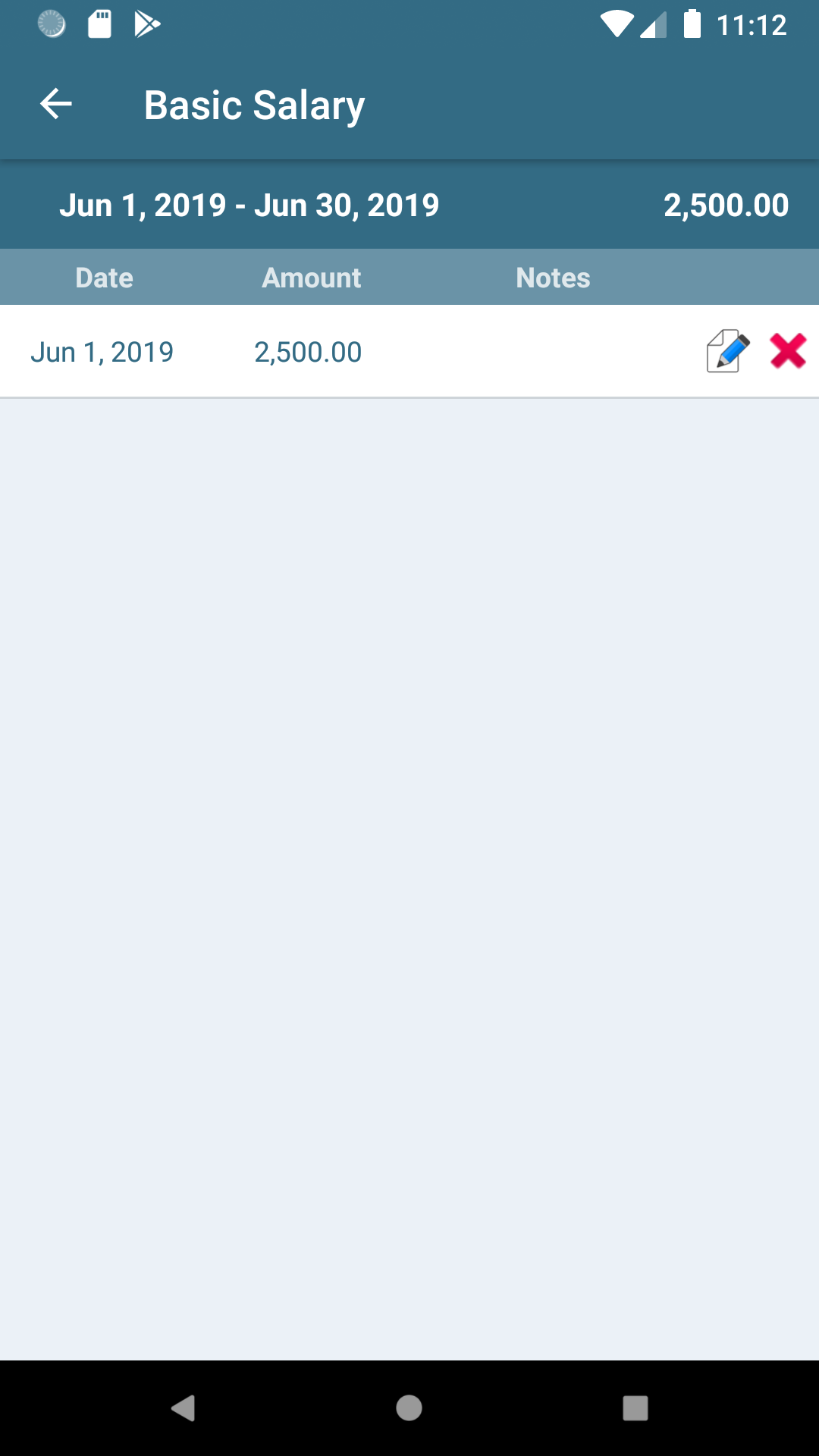
Task: Tap the Play Store notification icon
Action: (147, 24)
